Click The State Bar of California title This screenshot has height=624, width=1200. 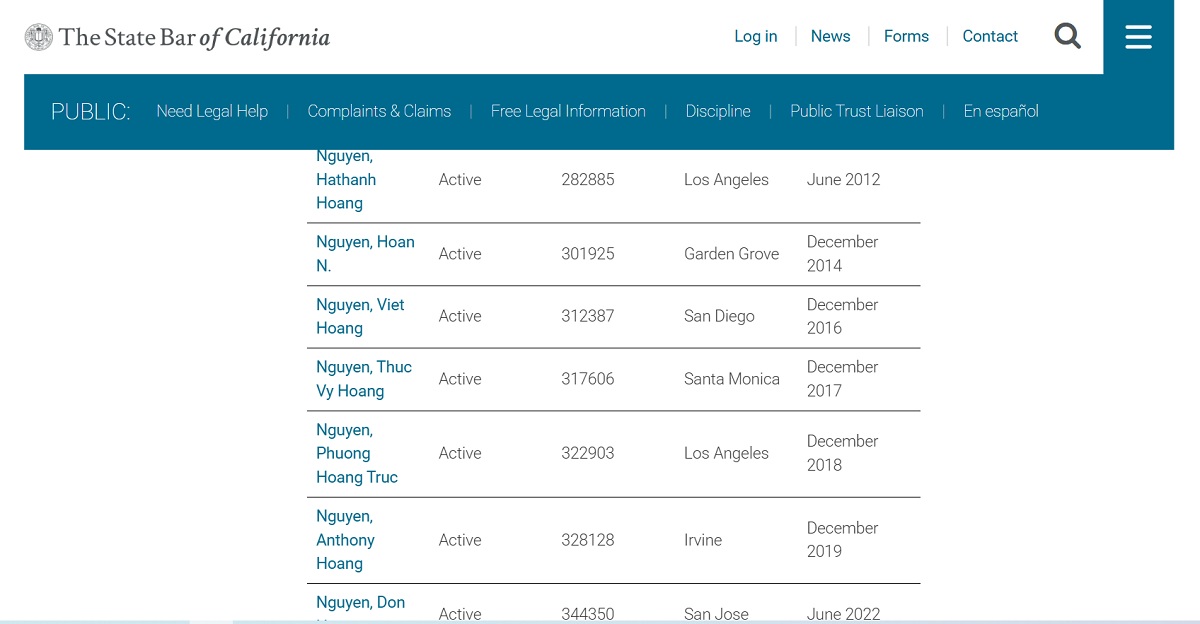pyautogui.click(x=194, y=38)
